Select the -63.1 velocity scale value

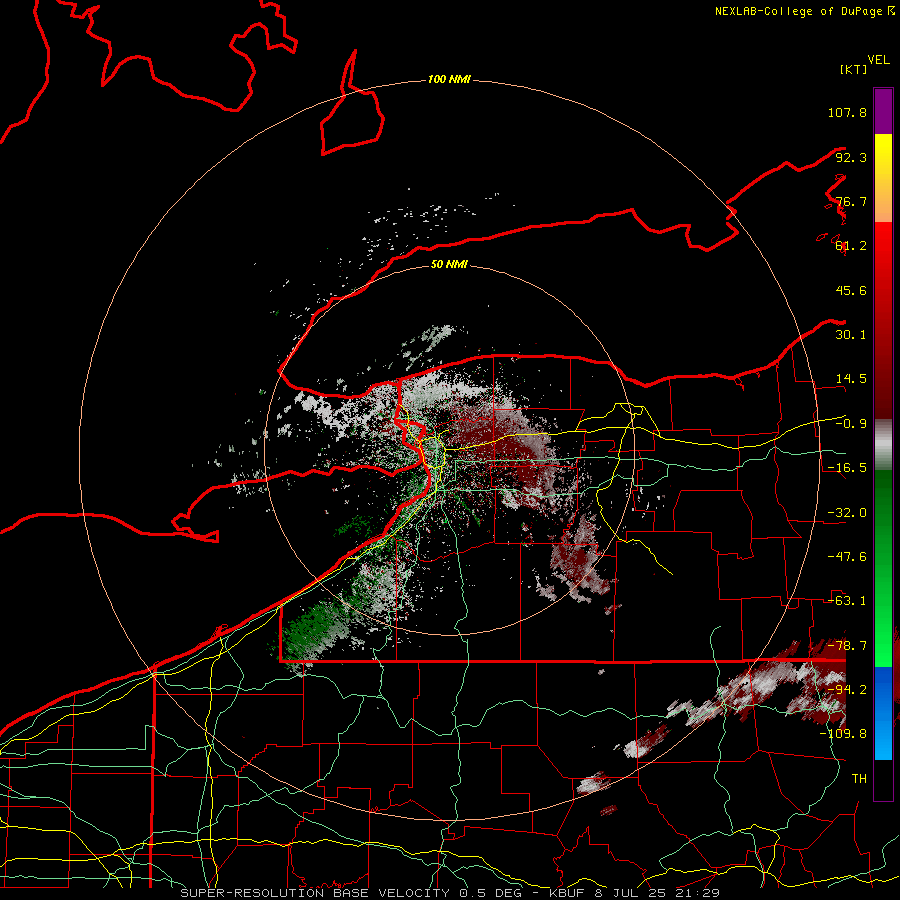[x=847, y=601]
